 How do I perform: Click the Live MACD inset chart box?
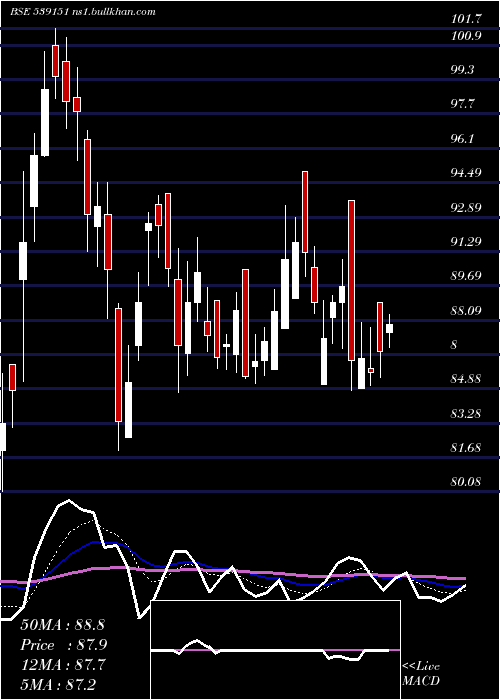pos(276,650)
